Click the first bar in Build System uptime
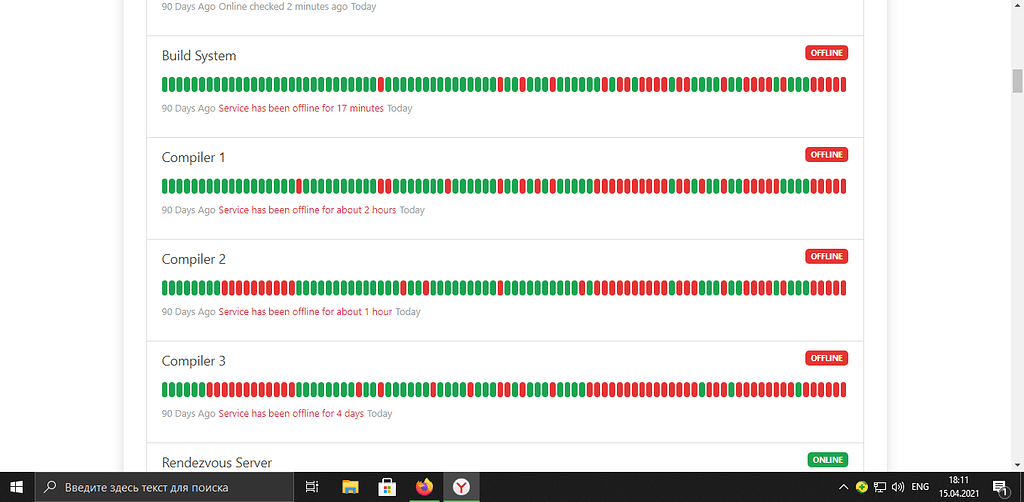 click(x=165, y=85)
